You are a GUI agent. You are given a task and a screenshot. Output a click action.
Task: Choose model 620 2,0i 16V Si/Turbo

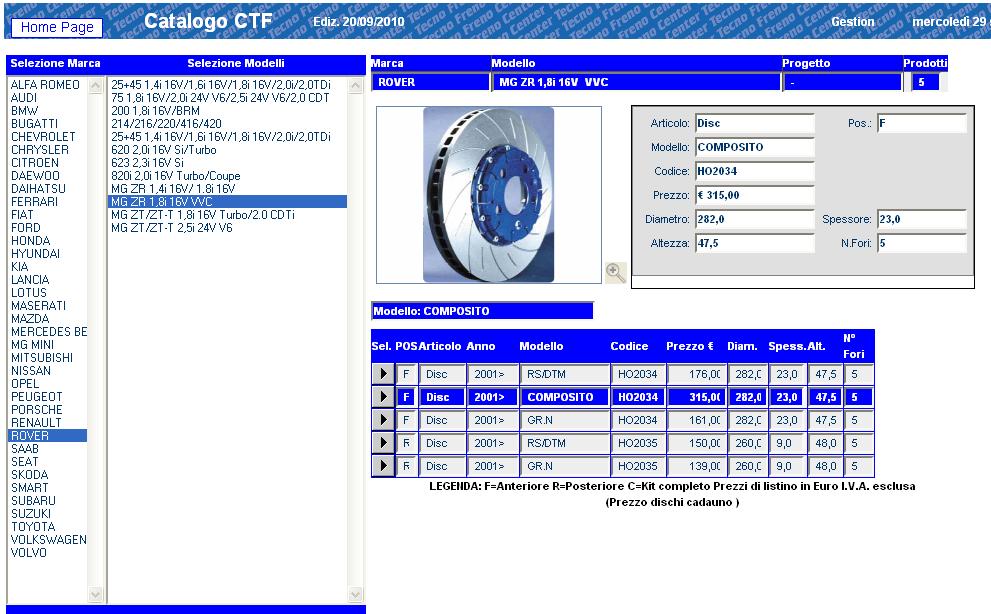coord(164,150)
